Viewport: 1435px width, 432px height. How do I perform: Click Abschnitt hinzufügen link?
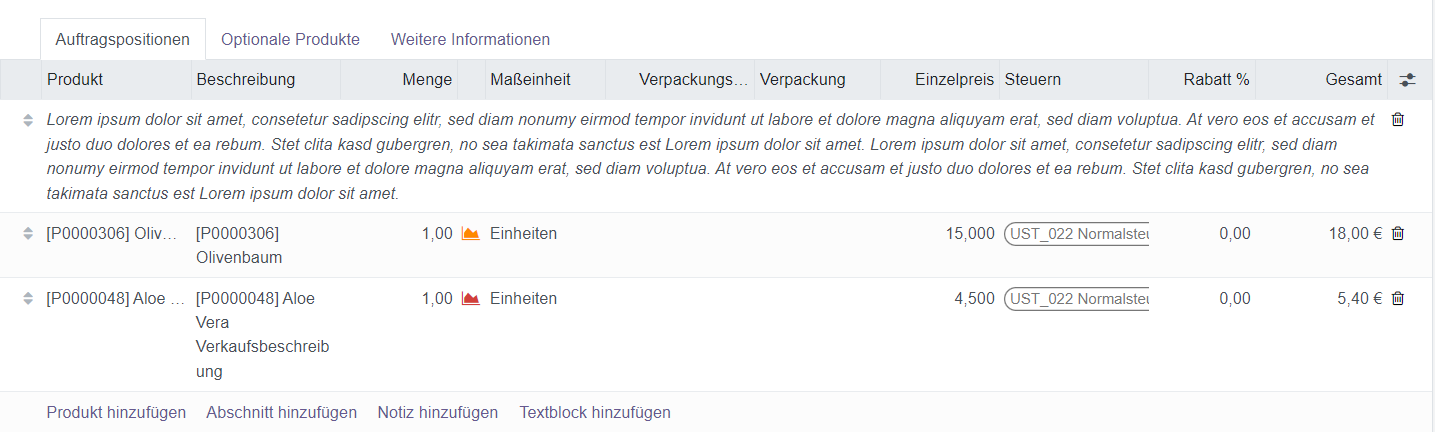coord(281,412)
